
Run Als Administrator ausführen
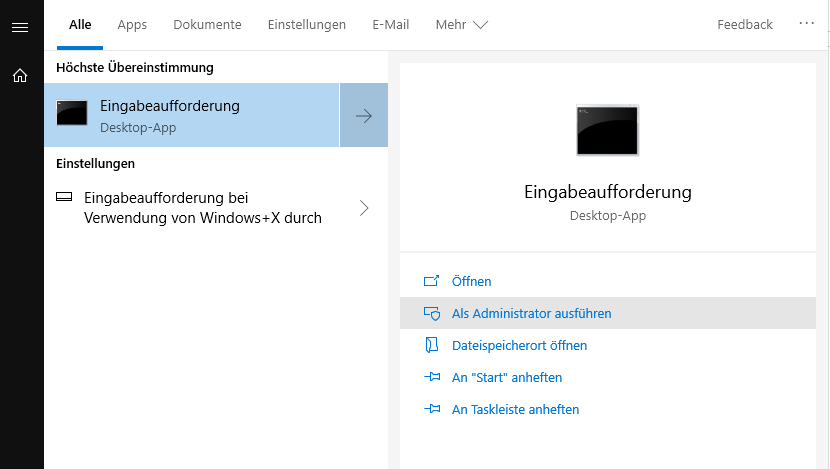coord(531,313)
